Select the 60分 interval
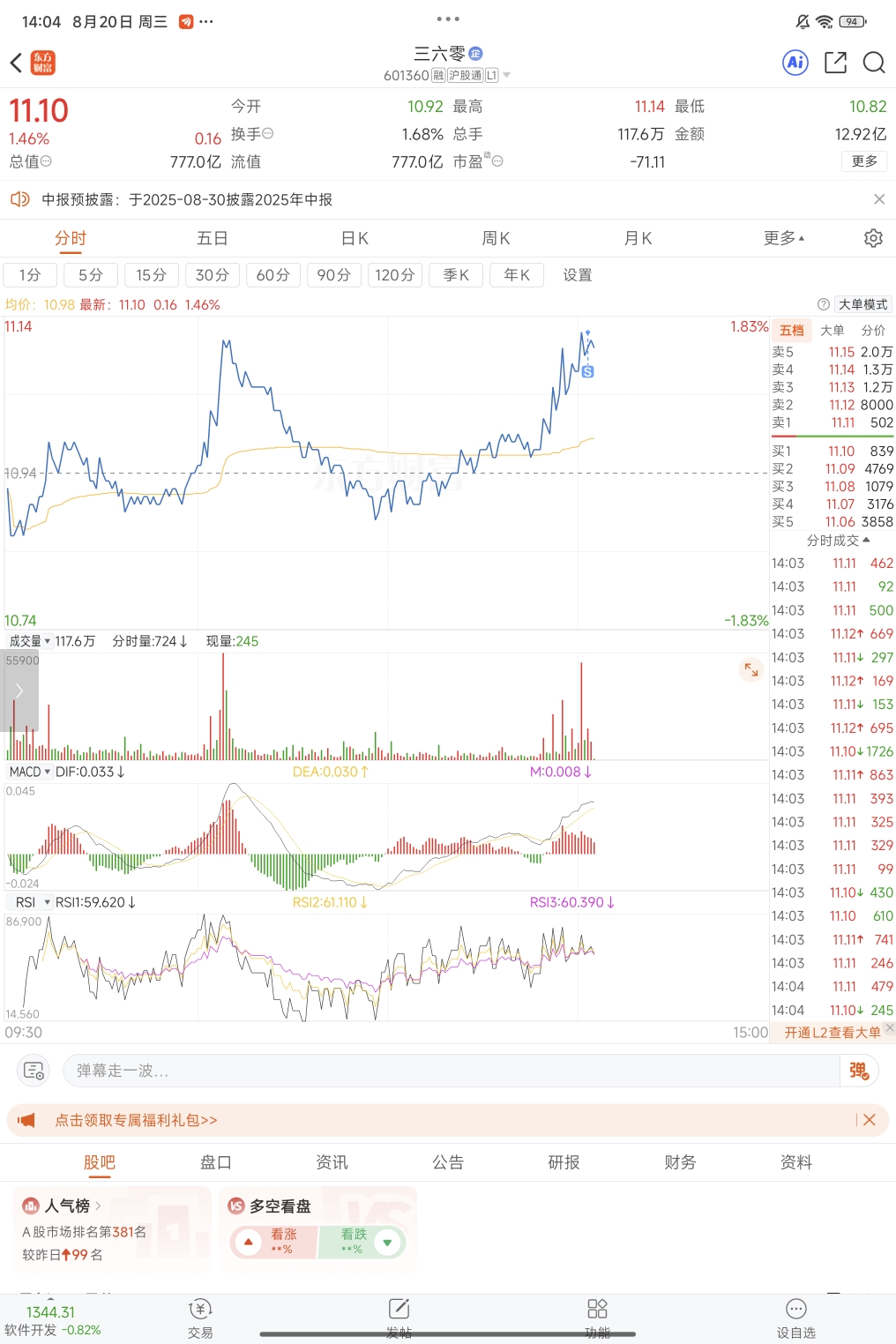The width and height of the screenshot is (896, 1344). tap(273, 275)
